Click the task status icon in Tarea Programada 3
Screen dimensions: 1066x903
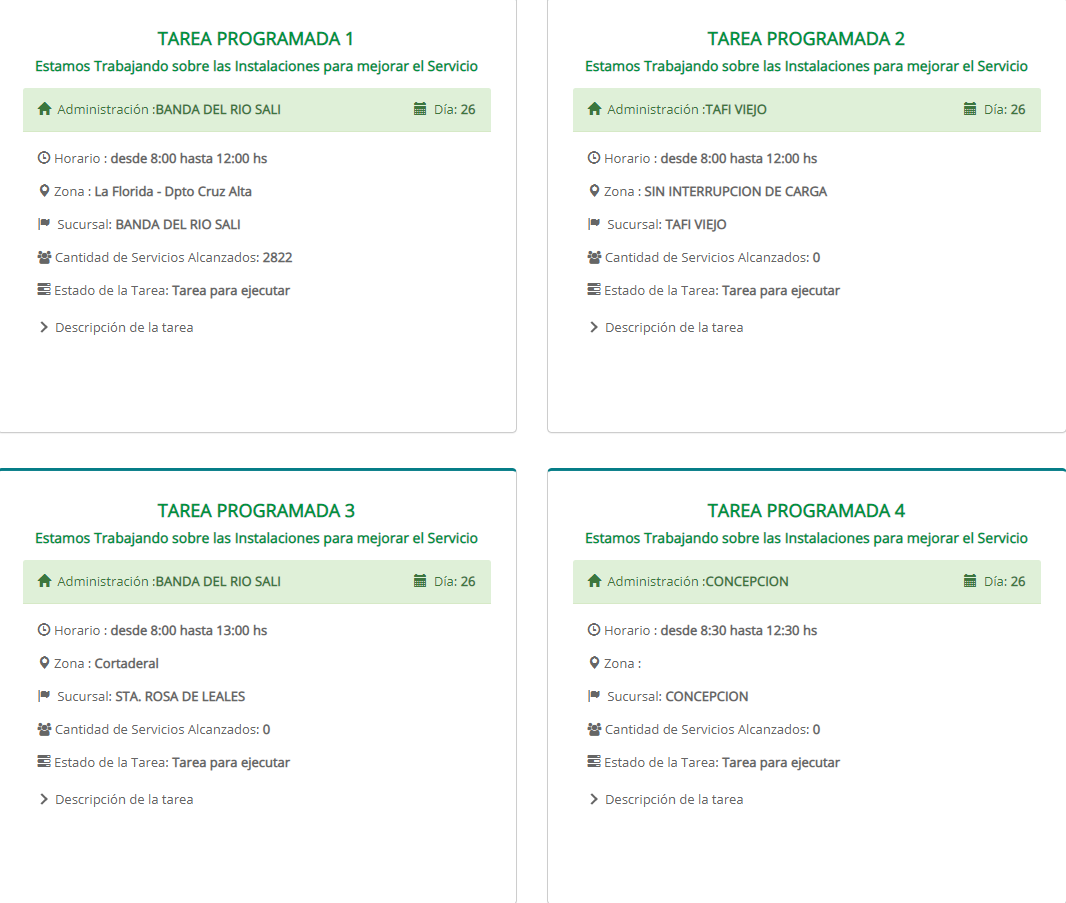pyautogui.click(x=44, y=762)
